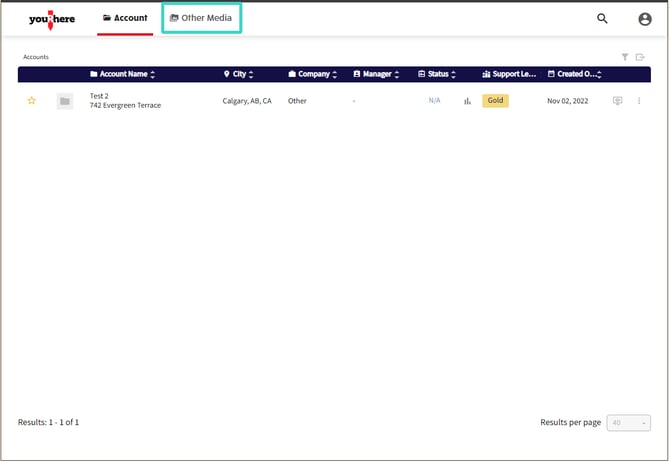Switch to the Other Media tab
Viewport: 670px width, 462px height.
click(201, 18)
